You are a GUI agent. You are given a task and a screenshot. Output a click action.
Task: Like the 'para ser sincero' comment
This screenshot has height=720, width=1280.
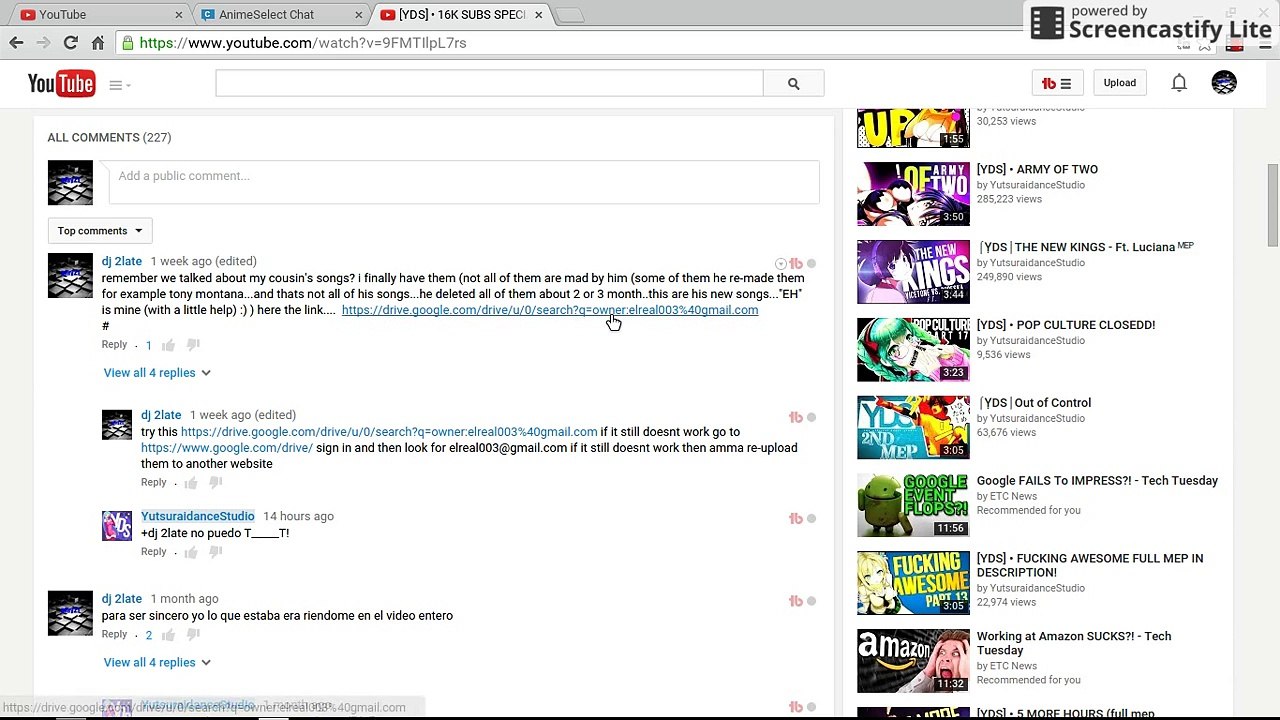[168, 635]
